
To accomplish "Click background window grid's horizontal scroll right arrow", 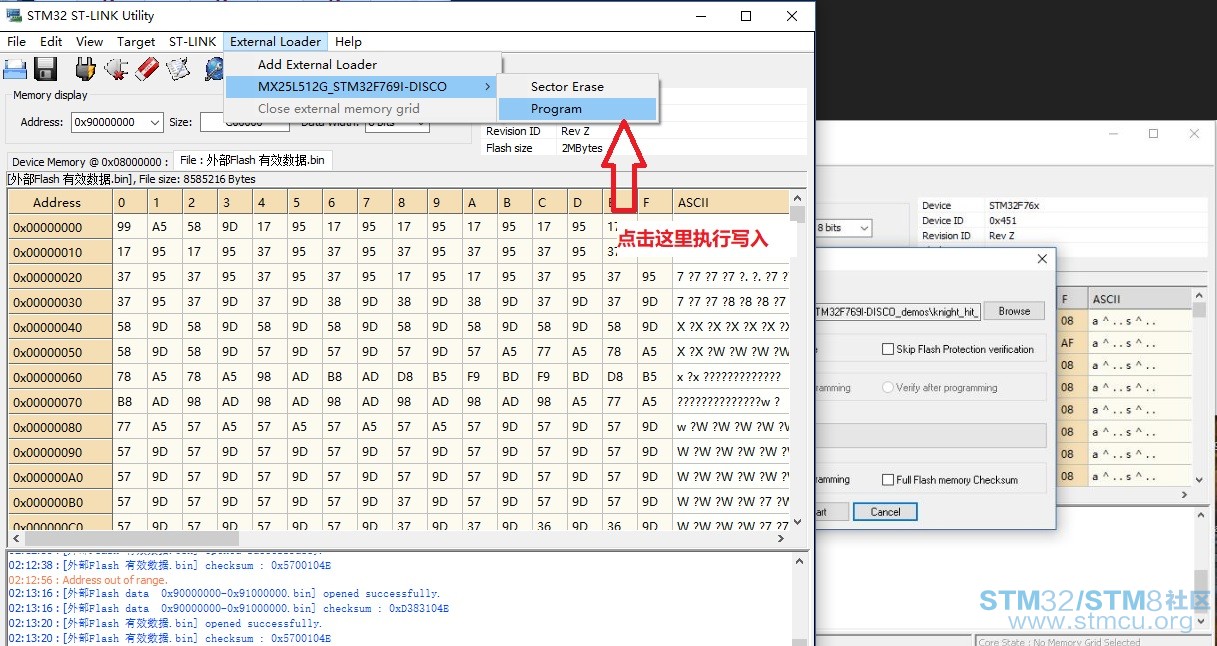I will pos(1185,495).
